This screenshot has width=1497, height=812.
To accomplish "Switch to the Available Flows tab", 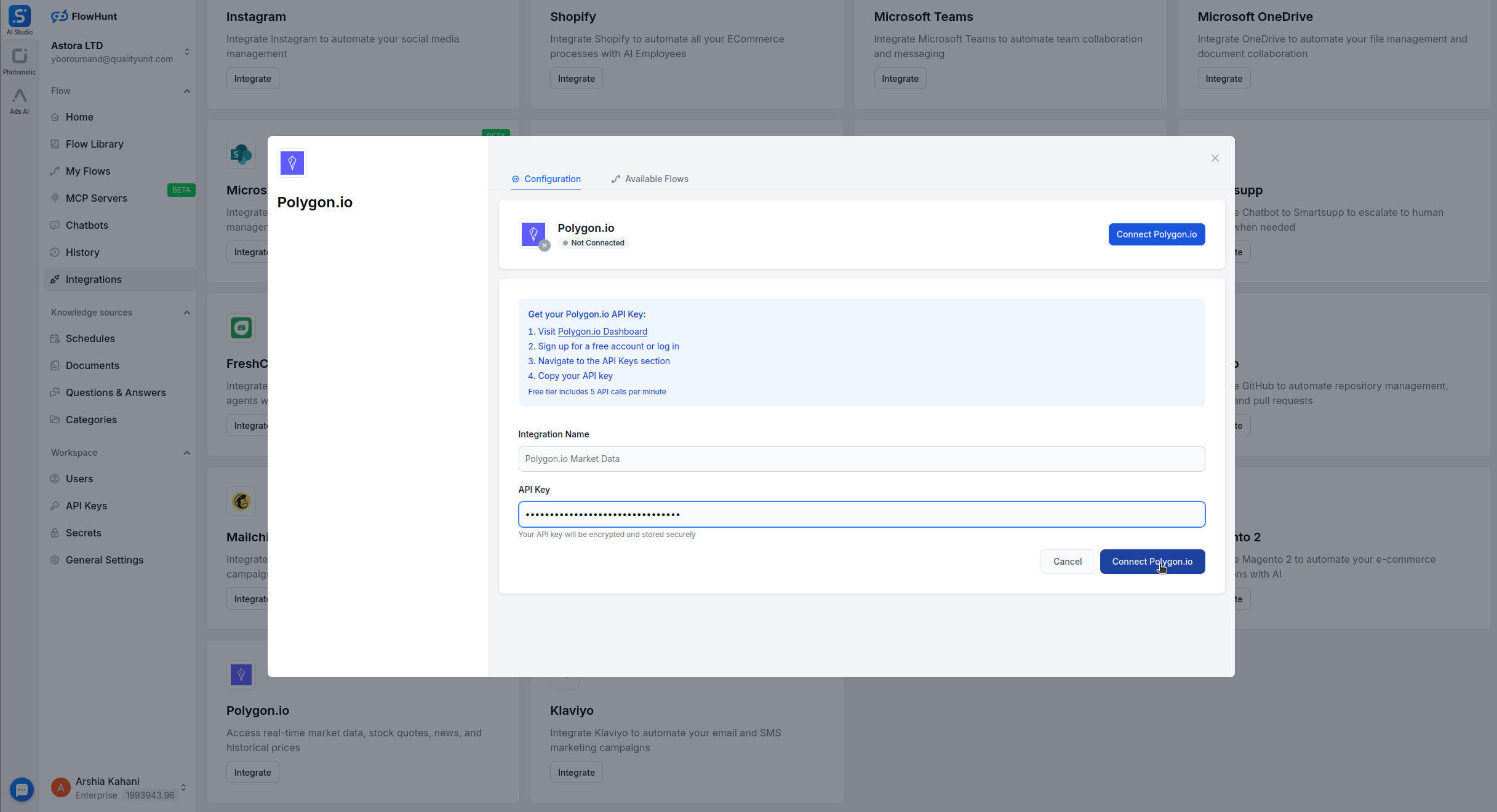I will pyautogui.click(x=650, y=179).
